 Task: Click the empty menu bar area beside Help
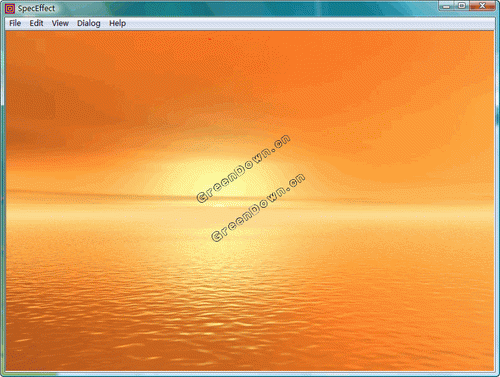click(310, 23)
